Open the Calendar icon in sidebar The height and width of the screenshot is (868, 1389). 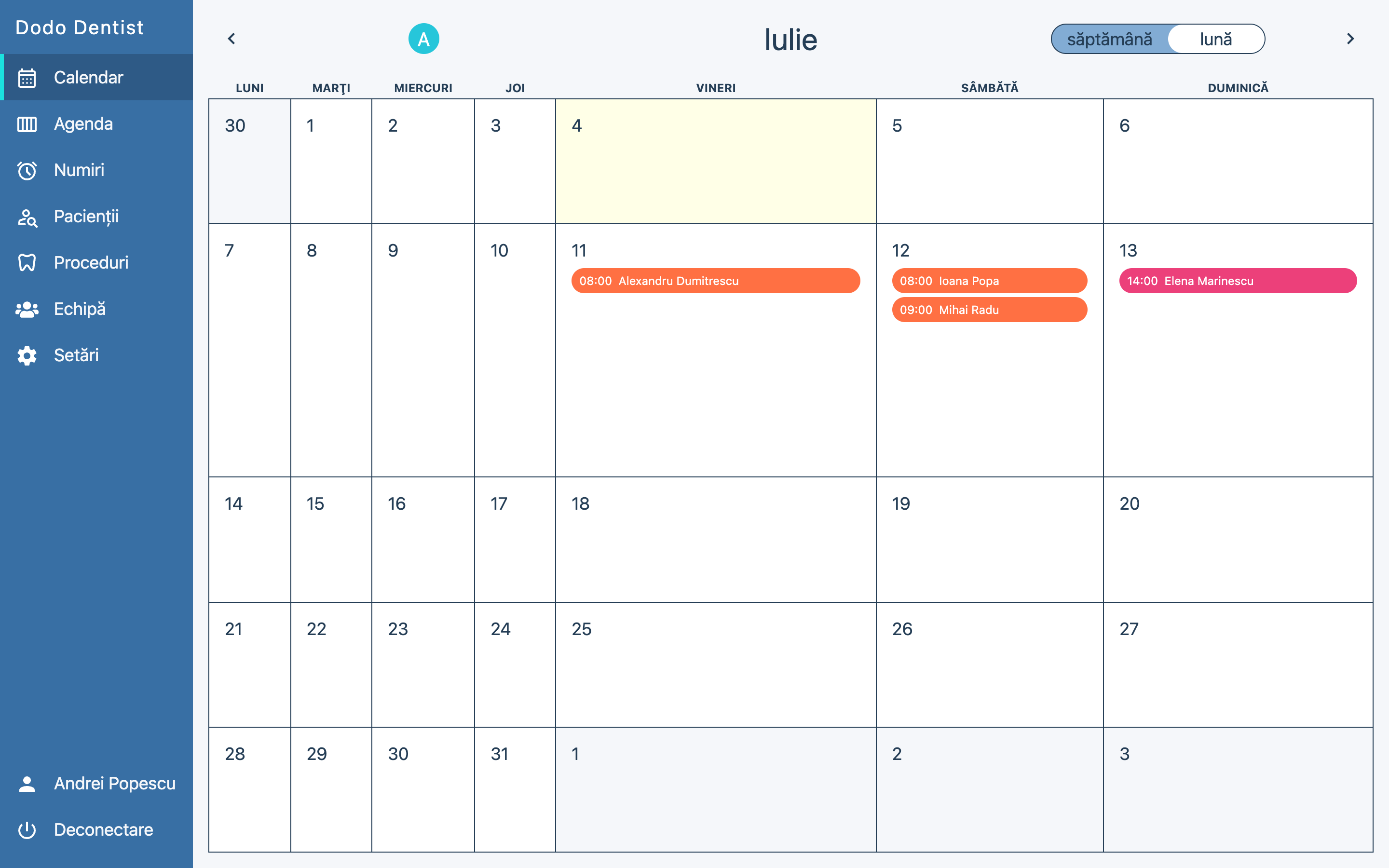point(27,78)
